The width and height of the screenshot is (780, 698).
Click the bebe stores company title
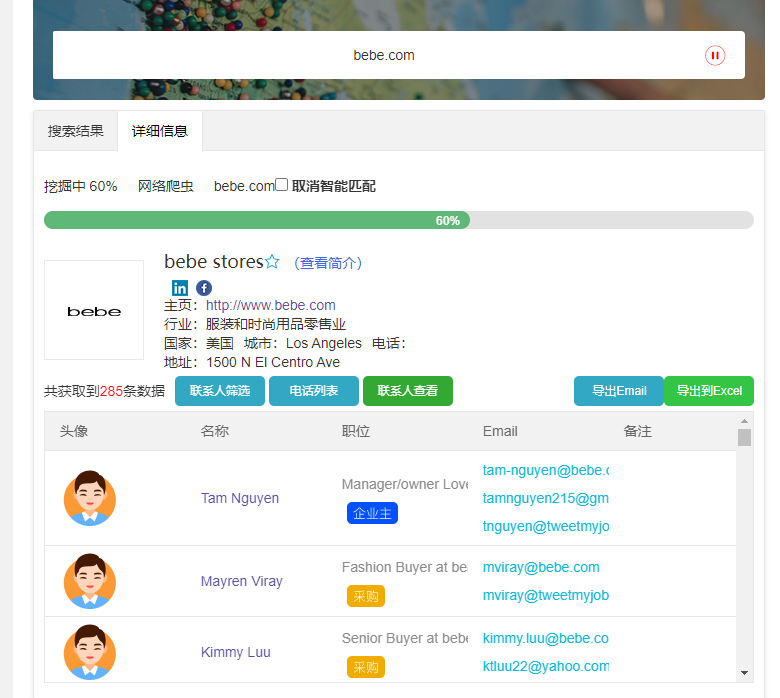coord(213,261)
